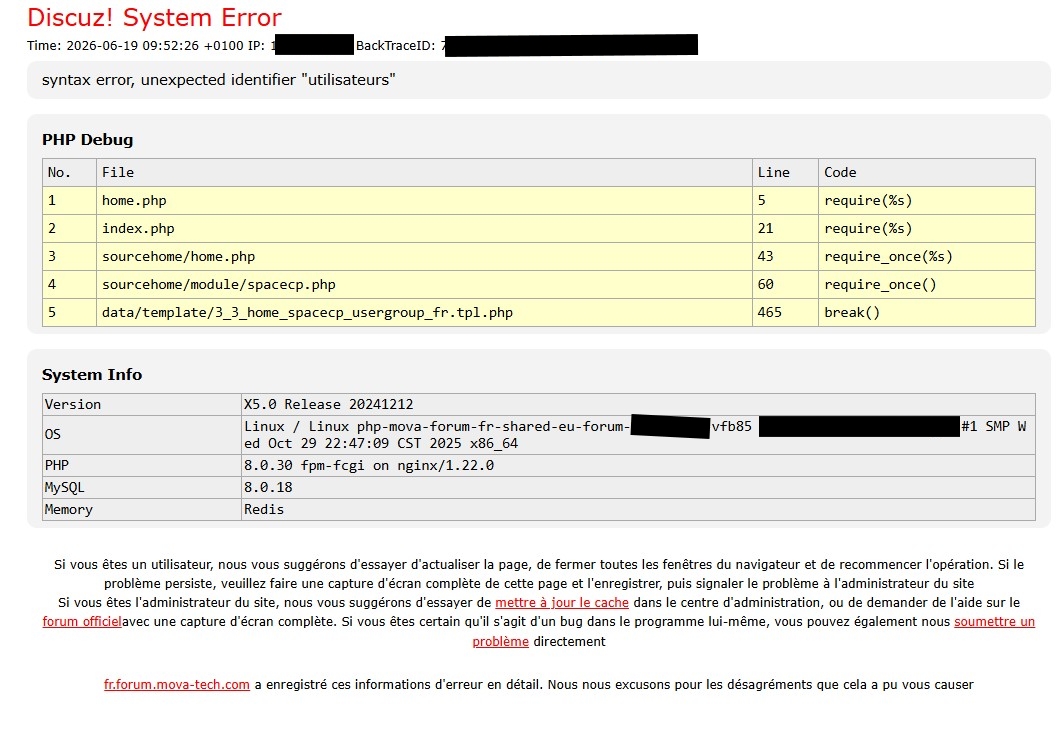
Task: Select the syntax error message text
Action: 219,80
